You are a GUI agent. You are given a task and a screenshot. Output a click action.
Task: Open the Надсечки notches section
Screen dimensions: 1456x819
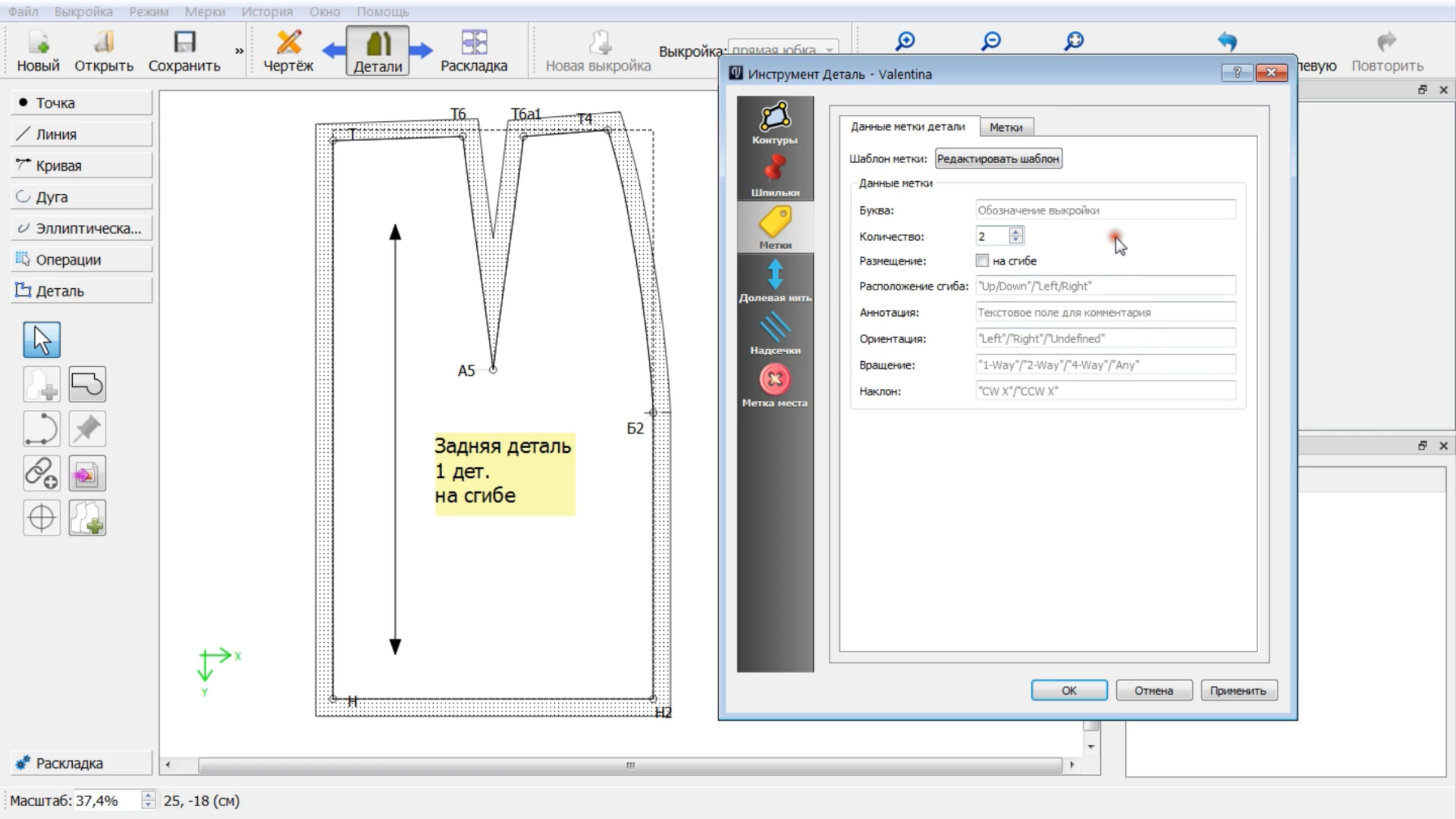775,333
